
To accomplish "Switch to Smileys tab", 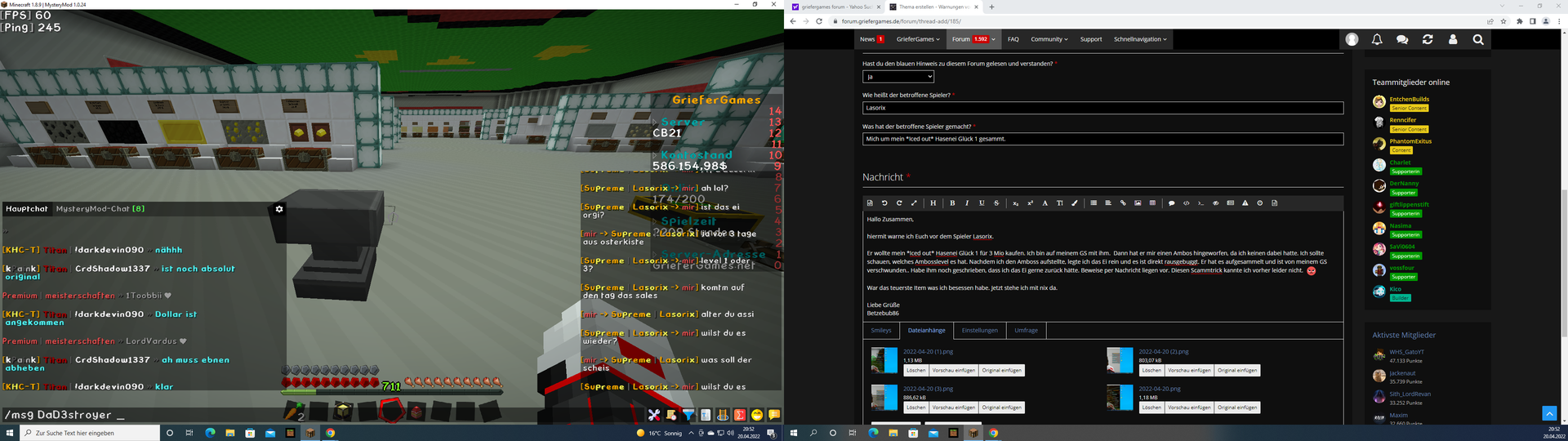I will coord(881,330).
